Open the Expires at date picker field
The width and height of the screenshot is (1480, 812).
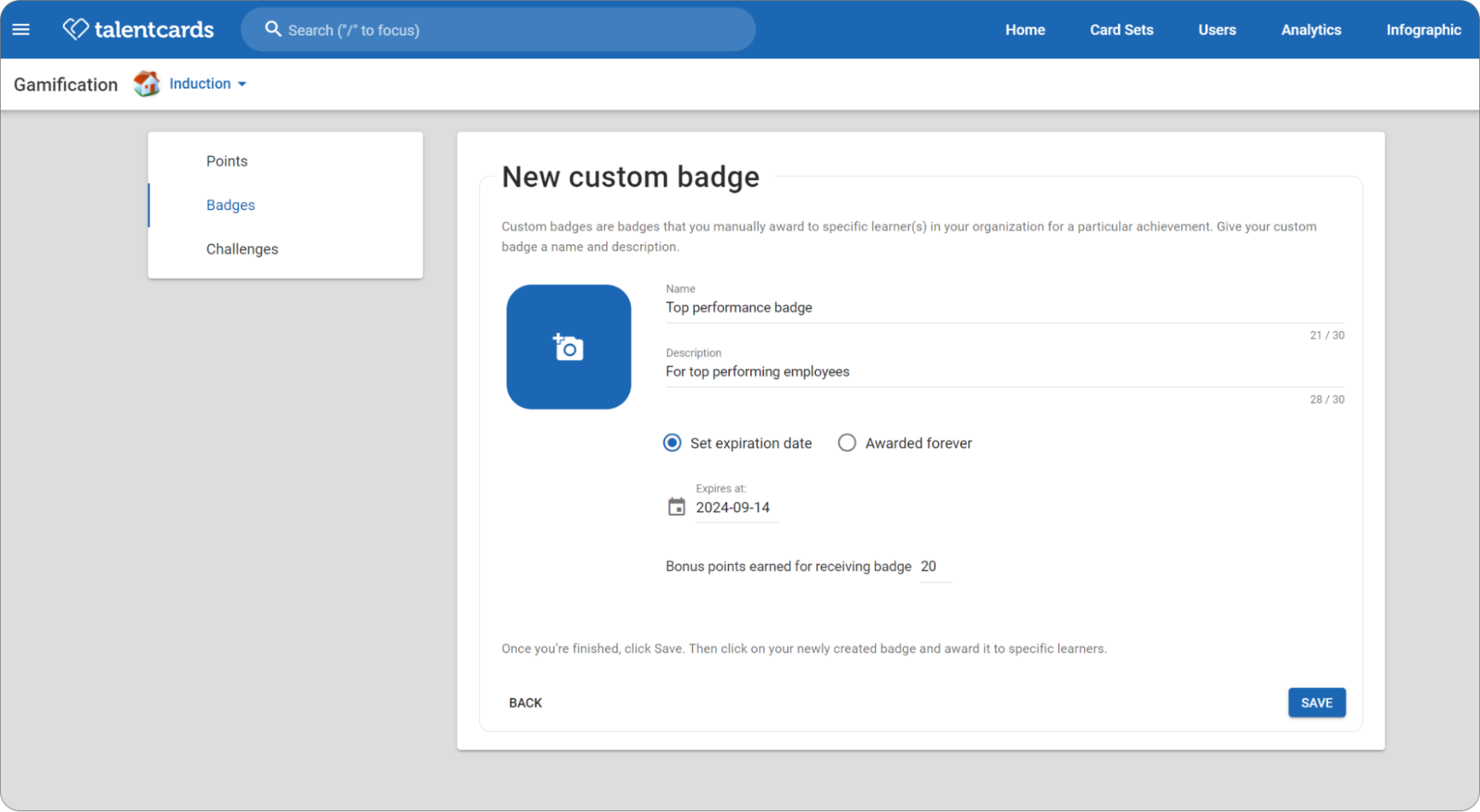pos(737,508)
